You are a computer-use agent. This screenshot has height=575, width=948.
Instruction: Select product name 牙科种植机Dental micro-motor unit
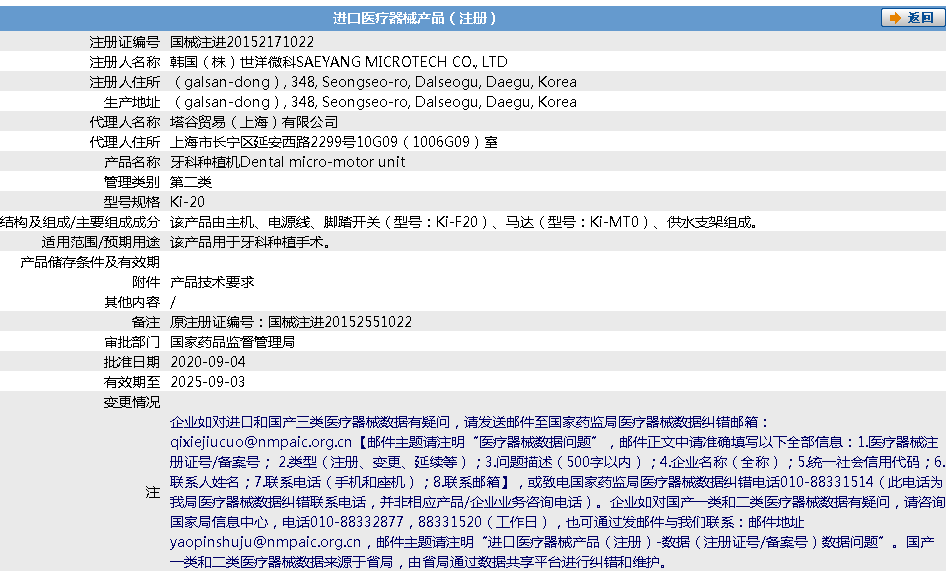point(287,161)
